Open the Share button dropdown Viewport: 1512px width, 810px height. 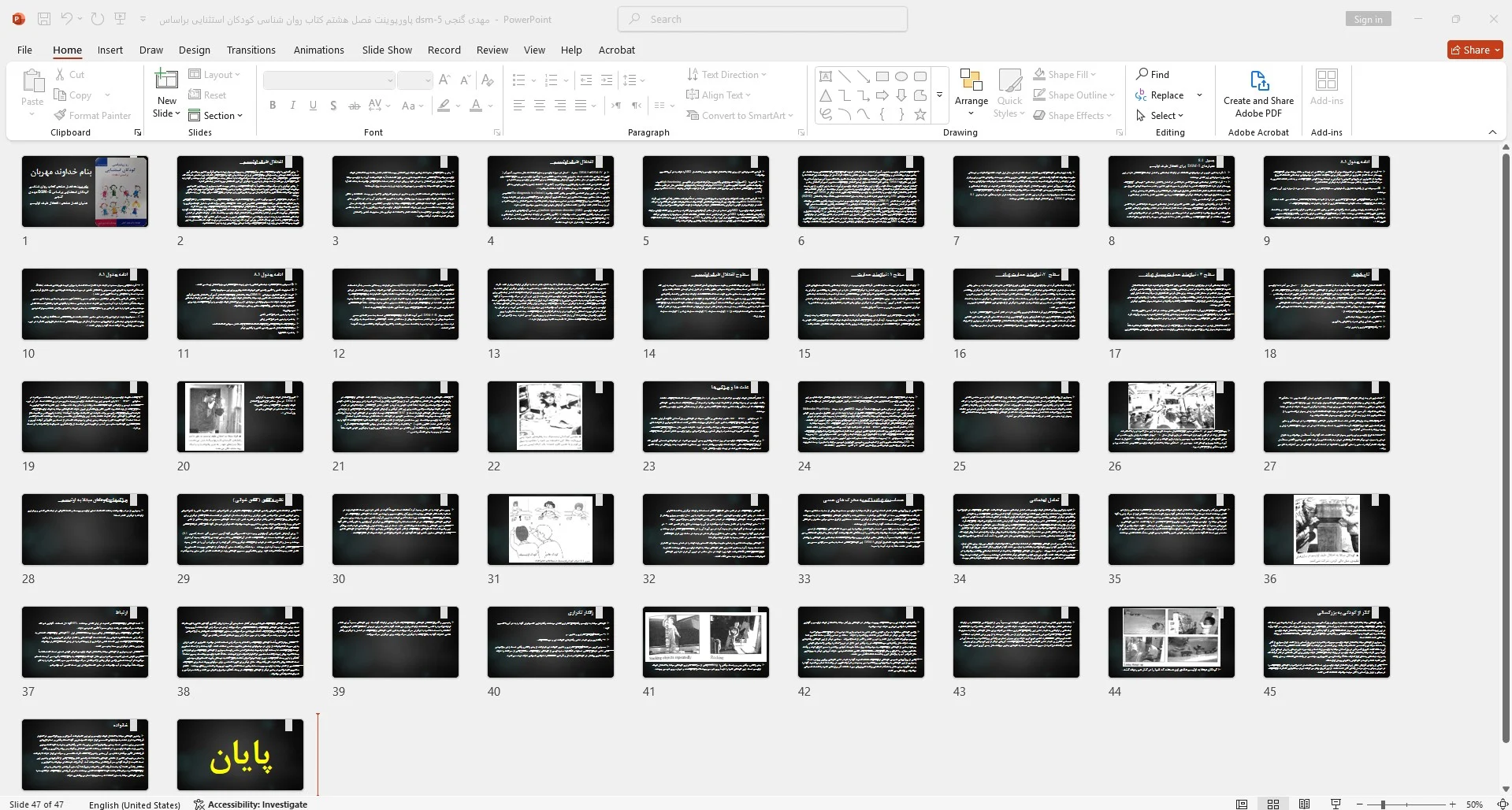click(x=1475, y=50)
